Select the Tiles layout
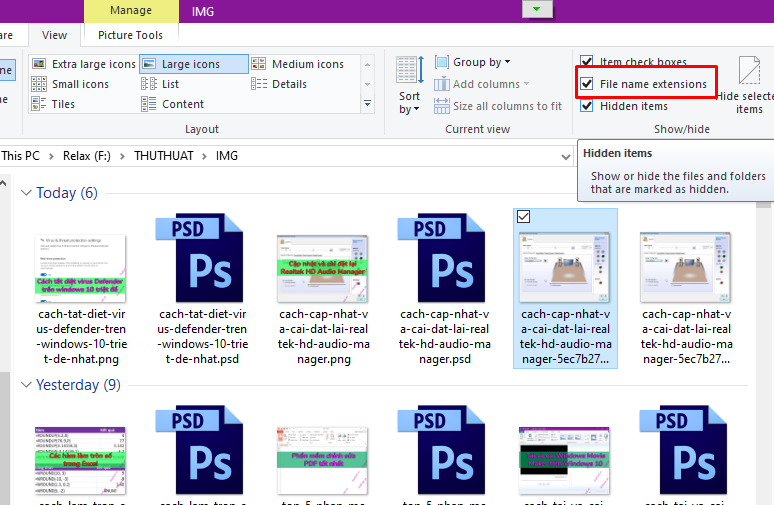Screen dimensions: 774x505 click(x=53, y=104)
